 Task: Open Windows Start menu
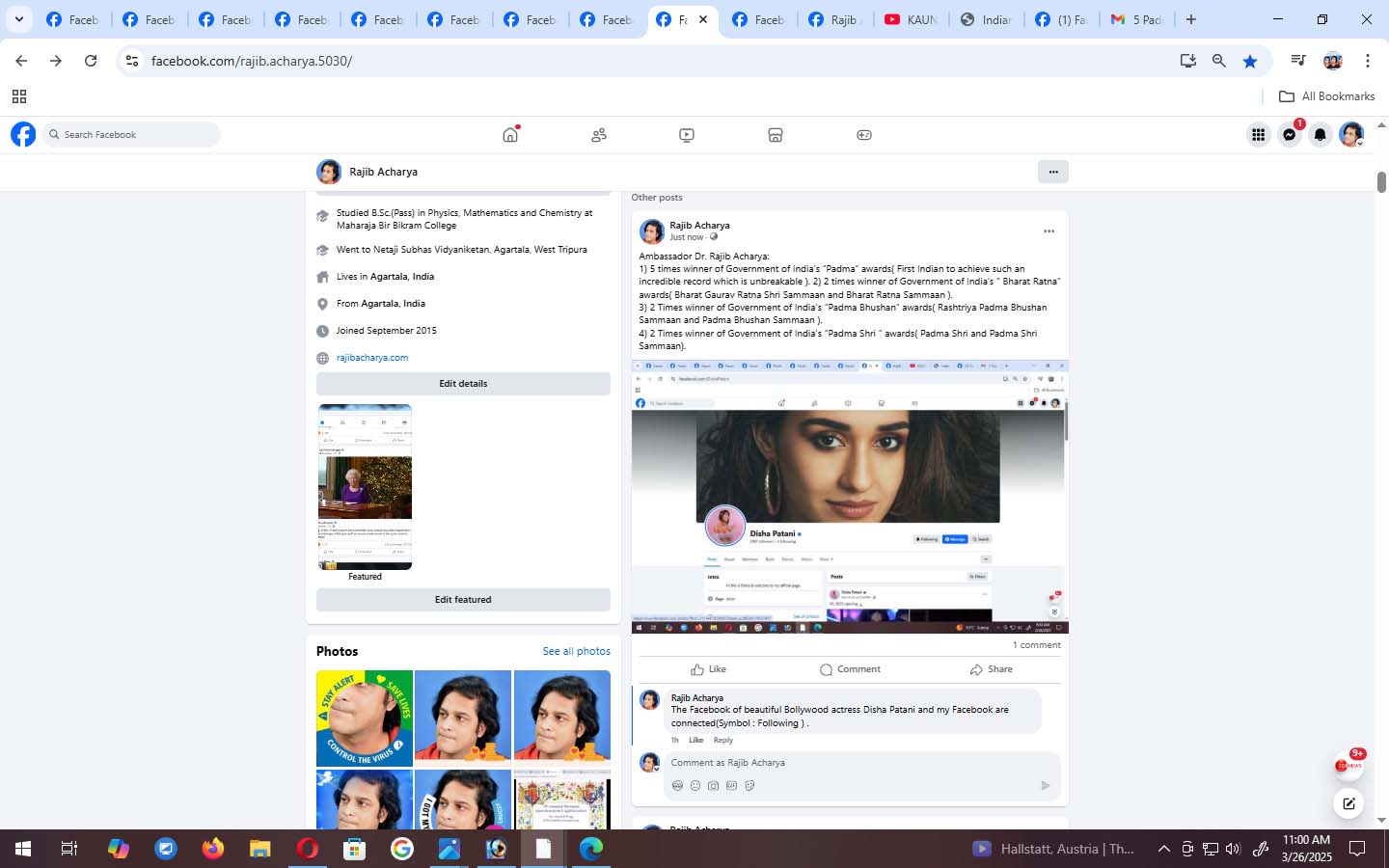(23, 850)
